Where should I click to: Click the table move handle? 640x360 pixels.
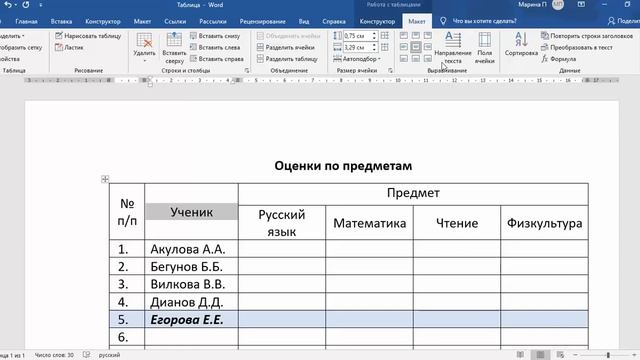click(x=105, y=179)
